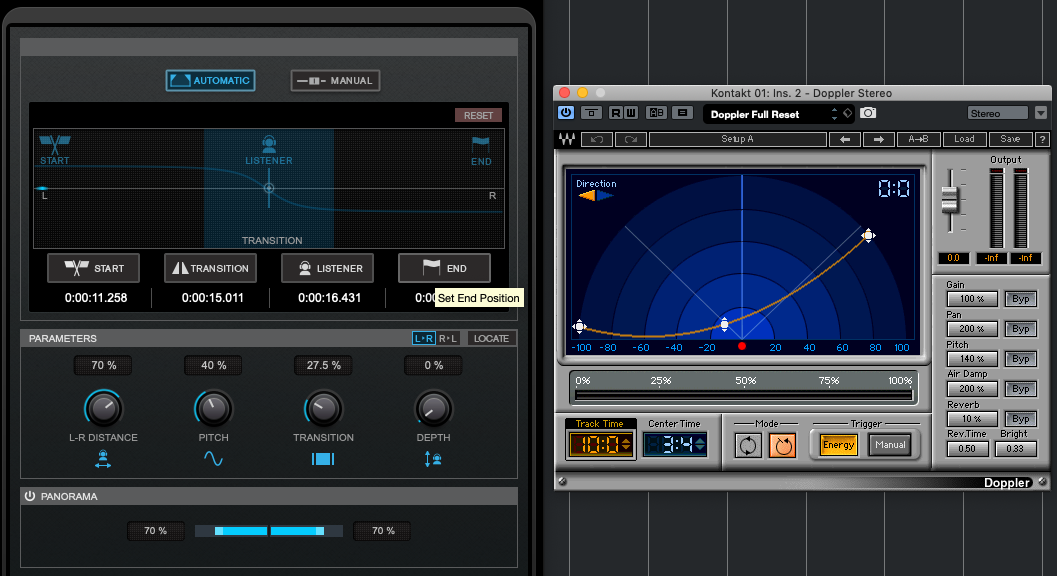Select the loop Mode icon

pyautogui.click(x=748, y=445)
